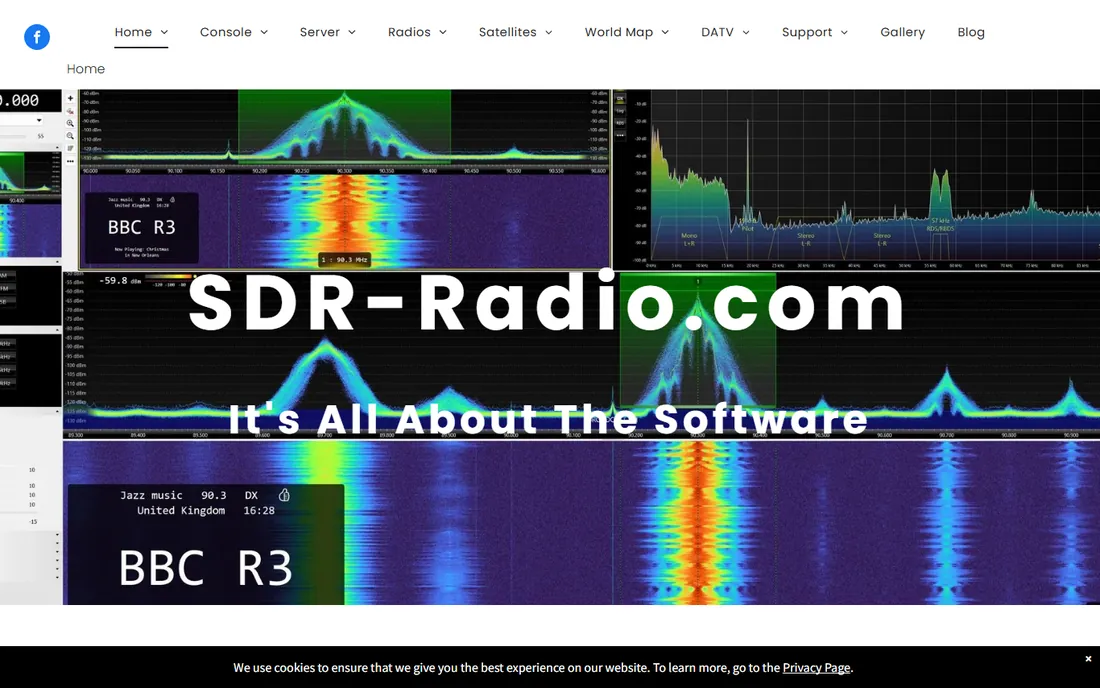Image resolution: width=1100 pixels, height=688 pixels.
Task: Expand the Radios dropdown chevron
Action: click(443, 32)
